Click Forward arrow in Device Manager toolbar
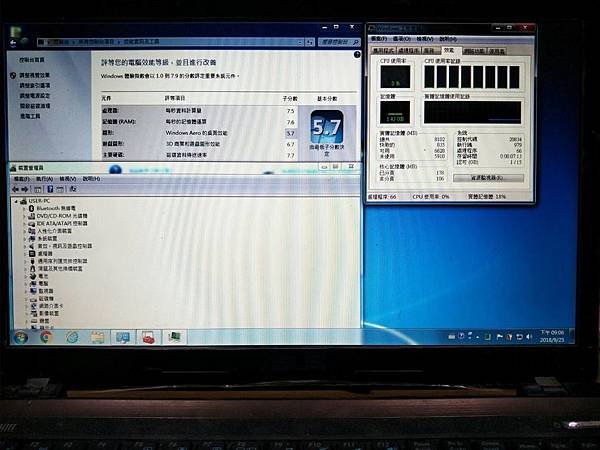This screenshot has height=450, width=600. tap(25, 189)
